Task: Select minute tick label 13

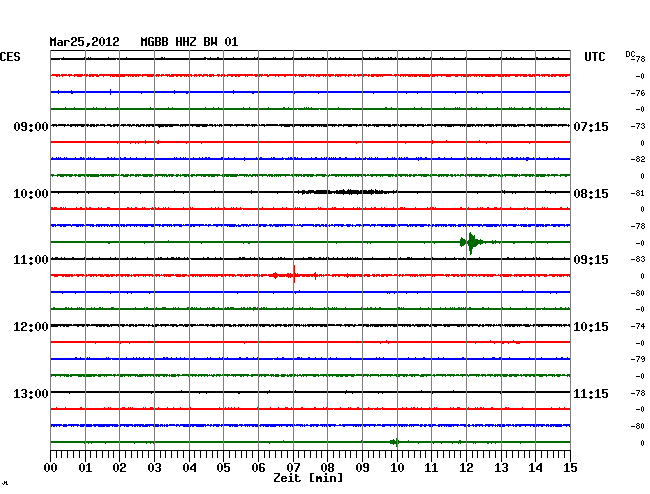Action: 501,467
